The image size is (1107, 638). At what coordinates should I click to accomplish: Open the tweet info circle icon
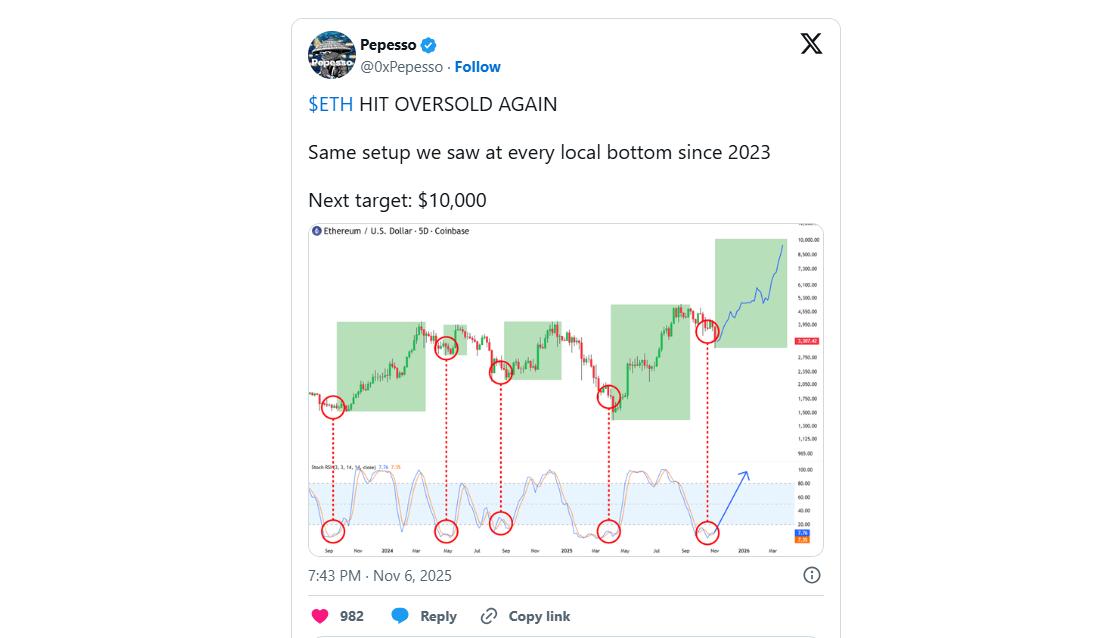coord(812,575)
